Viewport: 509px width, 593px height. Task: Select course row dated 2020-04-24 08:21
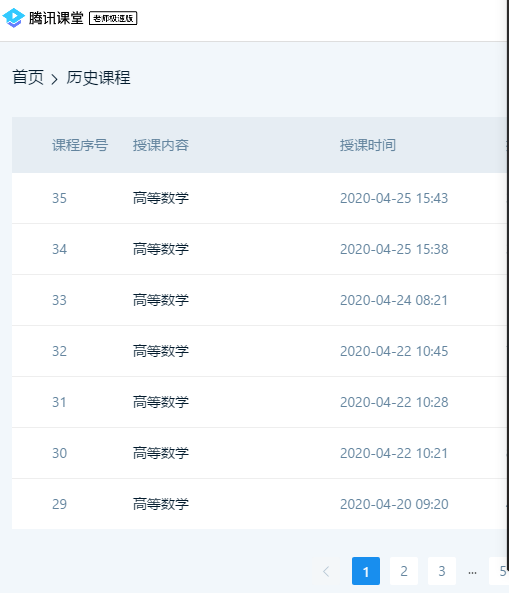click(x=259, y=300)
